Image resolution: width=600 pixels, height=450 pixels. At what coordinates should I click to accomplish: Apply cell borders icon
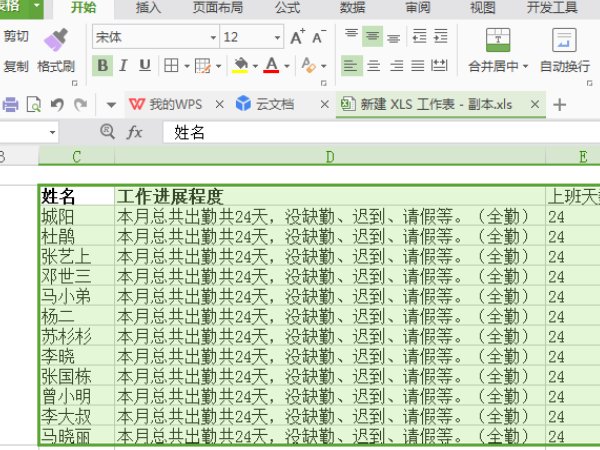171,65
